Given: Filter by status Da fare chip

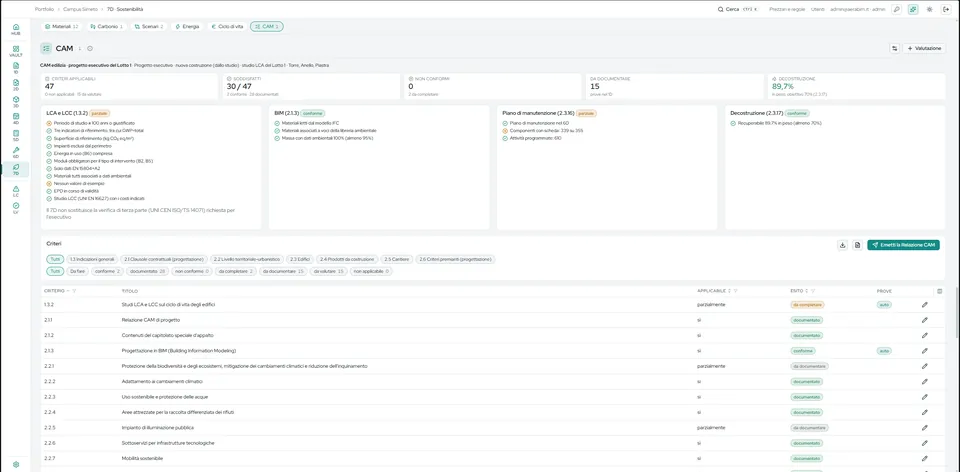Looking at the screenshot, I should pos(77,271).
